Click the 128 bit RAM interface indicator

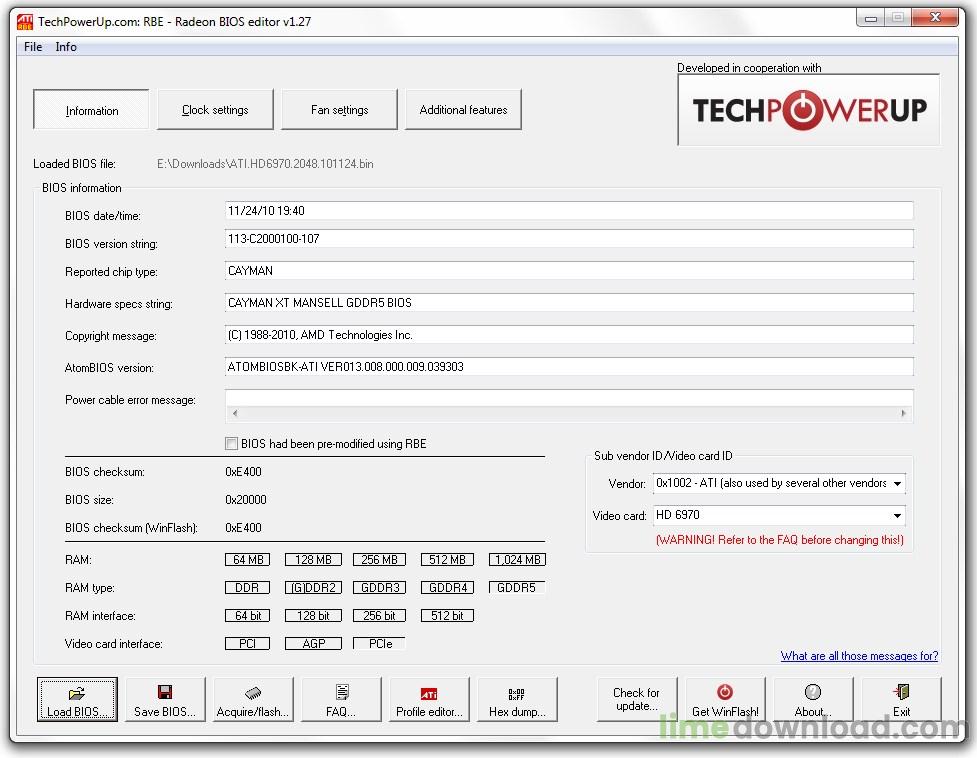pyautogui.click(x=313, y=615)
